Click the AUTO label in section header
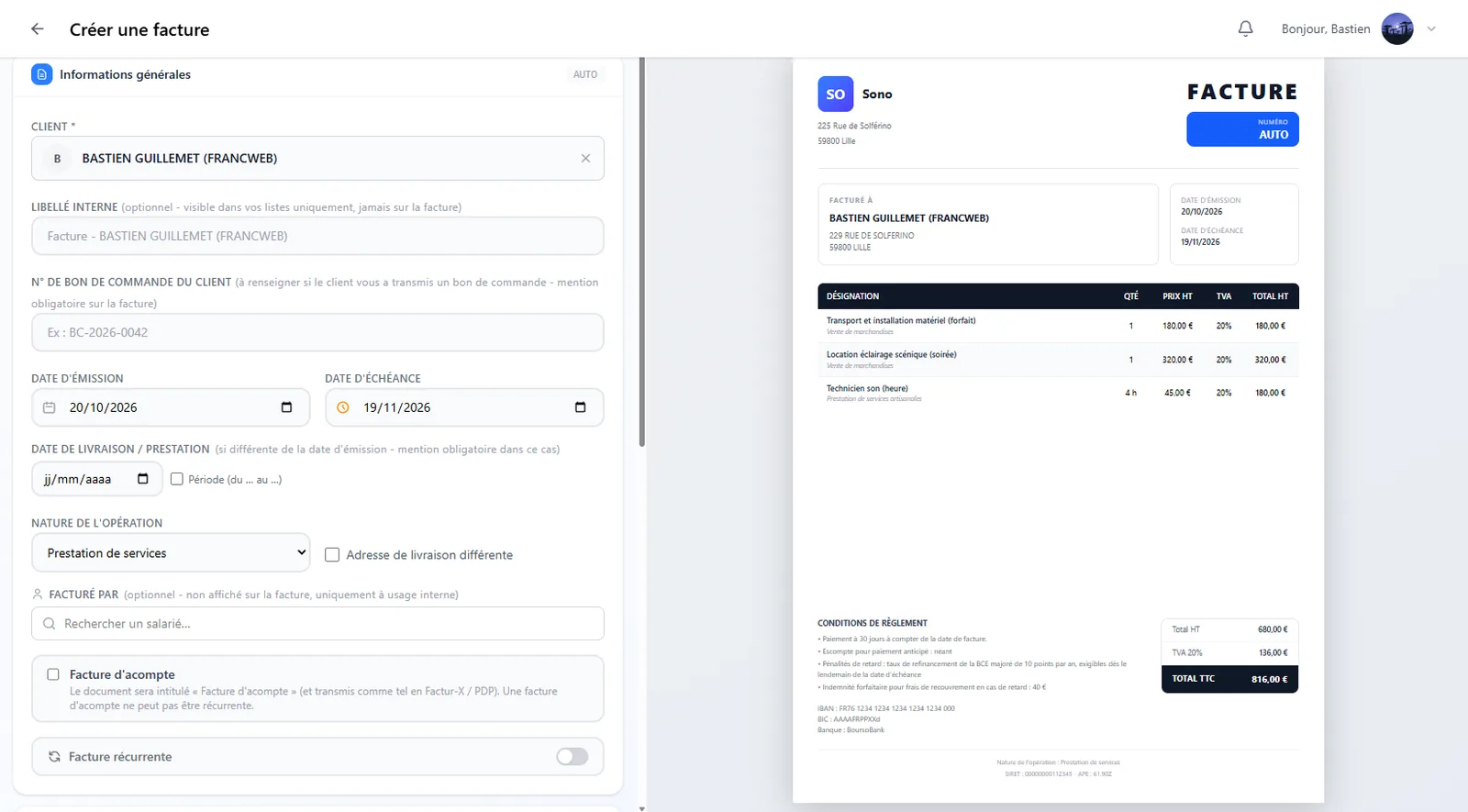This screenshot has width=1468, height=812. pyautogui.click(x=585, y=75)
